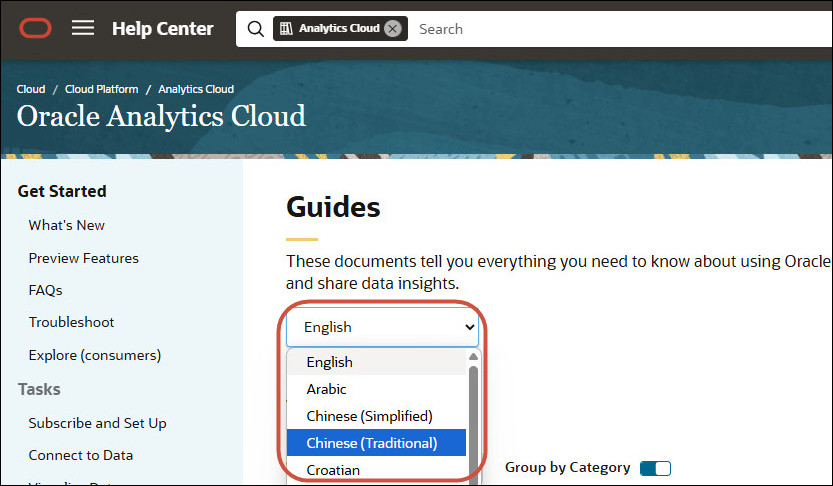The height and width of the screenshot is (486, 833).
Task: Select Arabic from the language list
Action: pos(376,389)
